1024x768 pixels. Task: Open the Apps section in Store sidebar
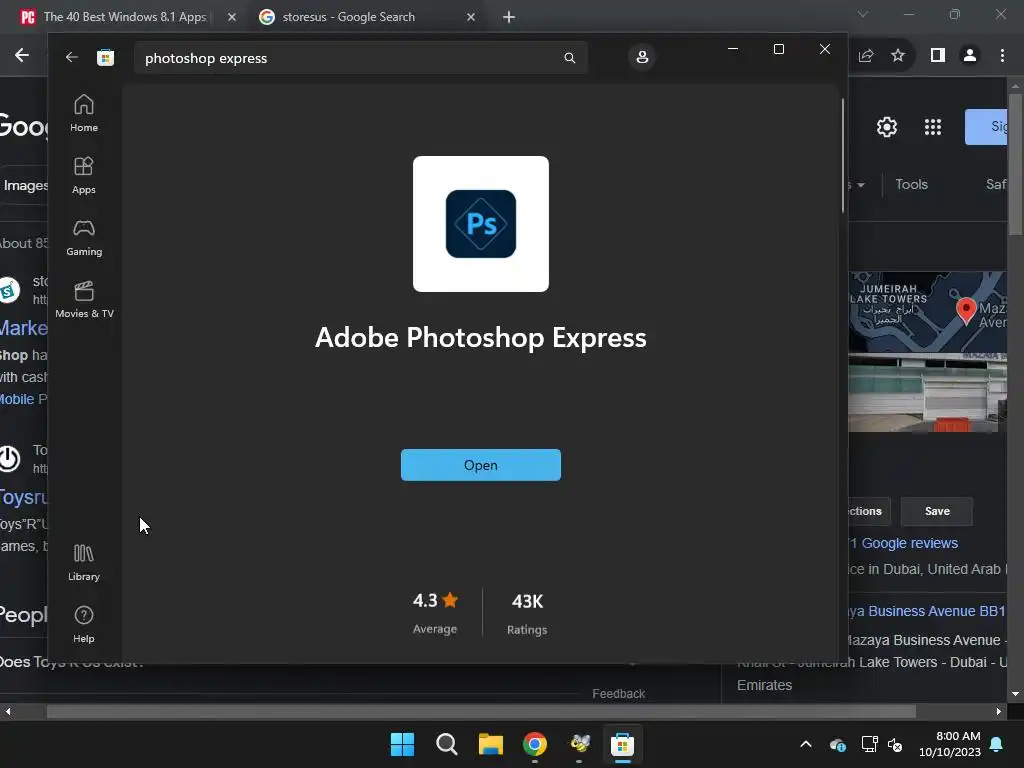click(x=84, y=176)
